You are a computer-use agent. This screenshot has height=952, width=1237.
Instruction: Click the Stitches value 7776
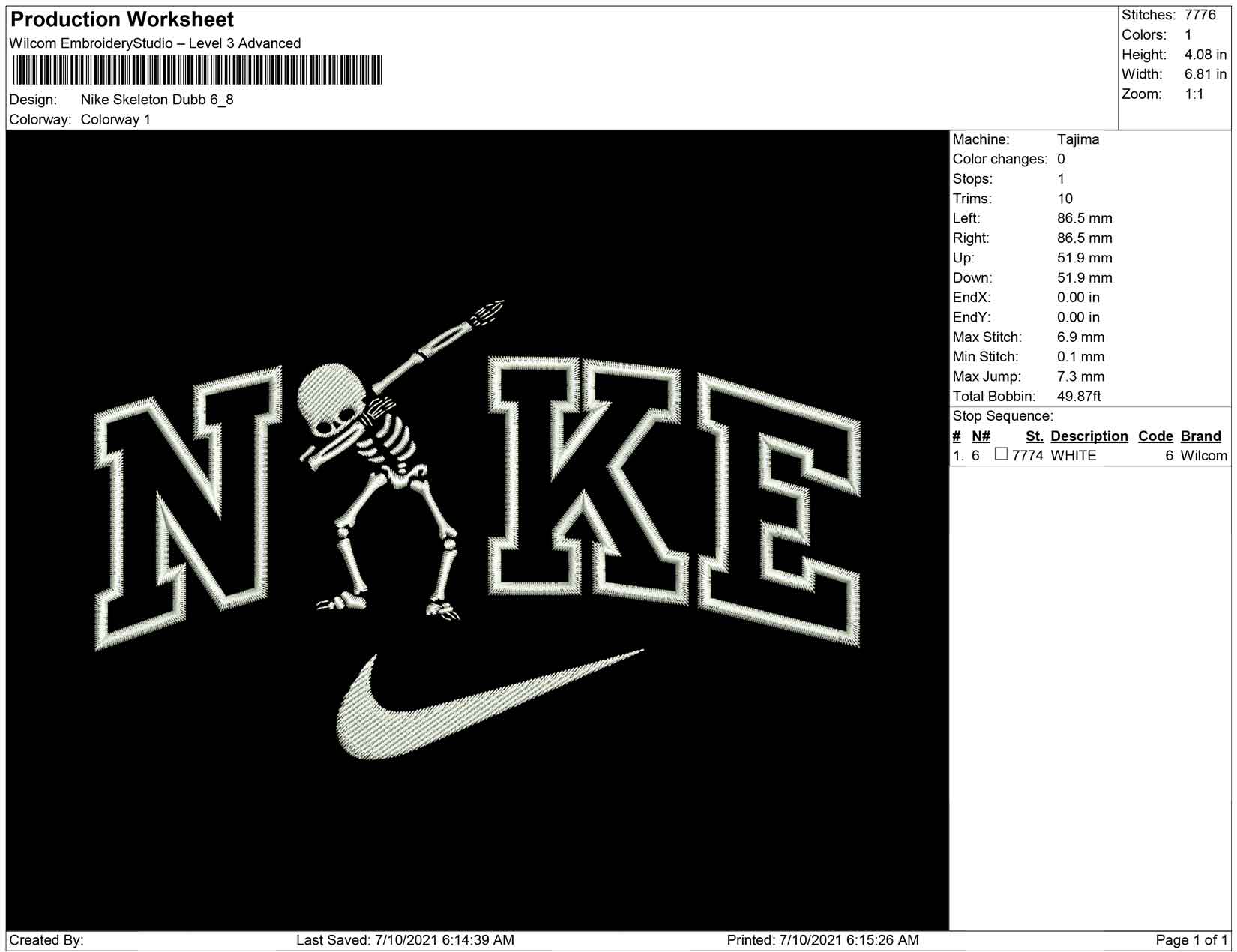1200,15
